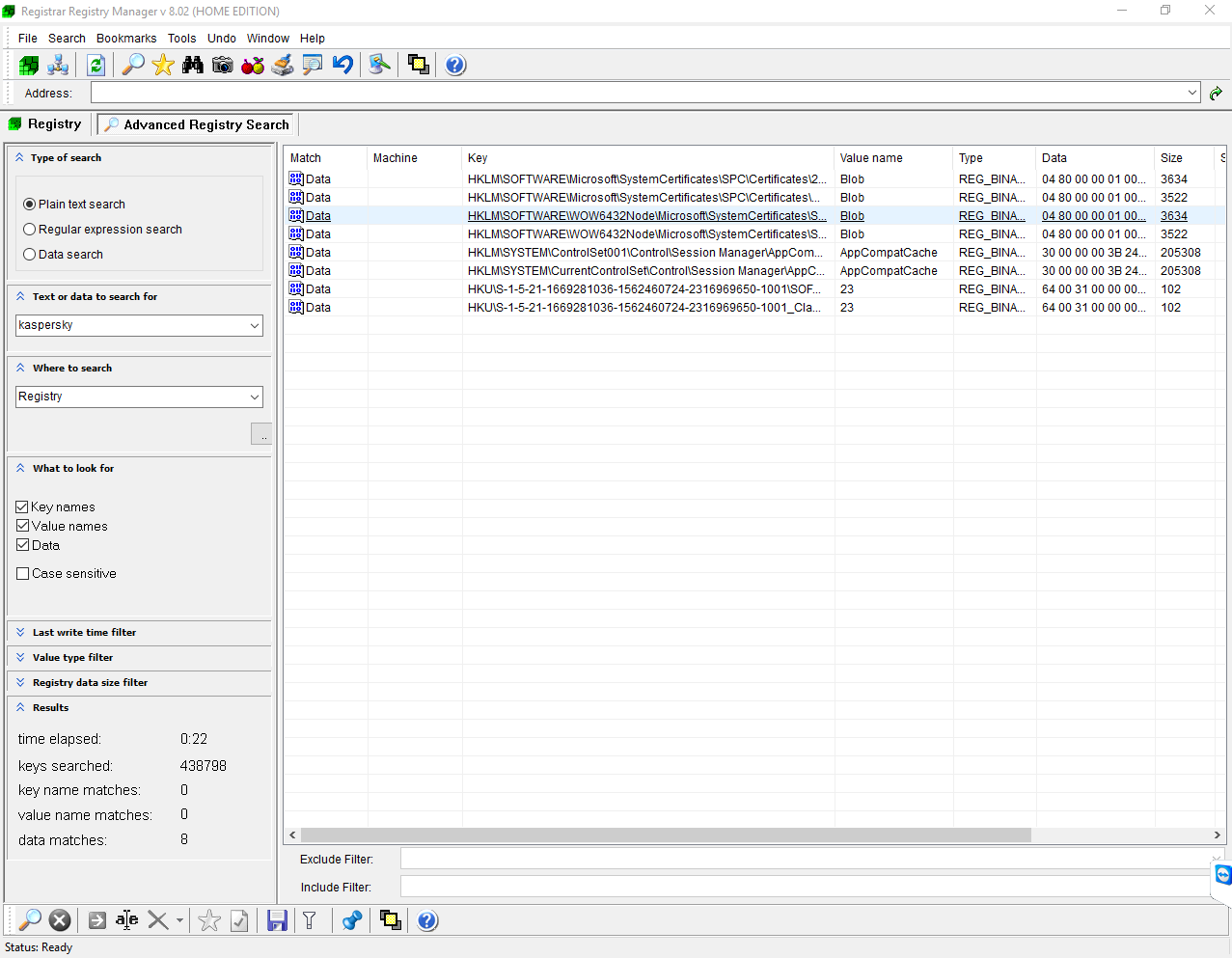This screenshot has height=958, width=1232.
Task: Open help via bottom toolbar question mark
Action: pos(427,920)
